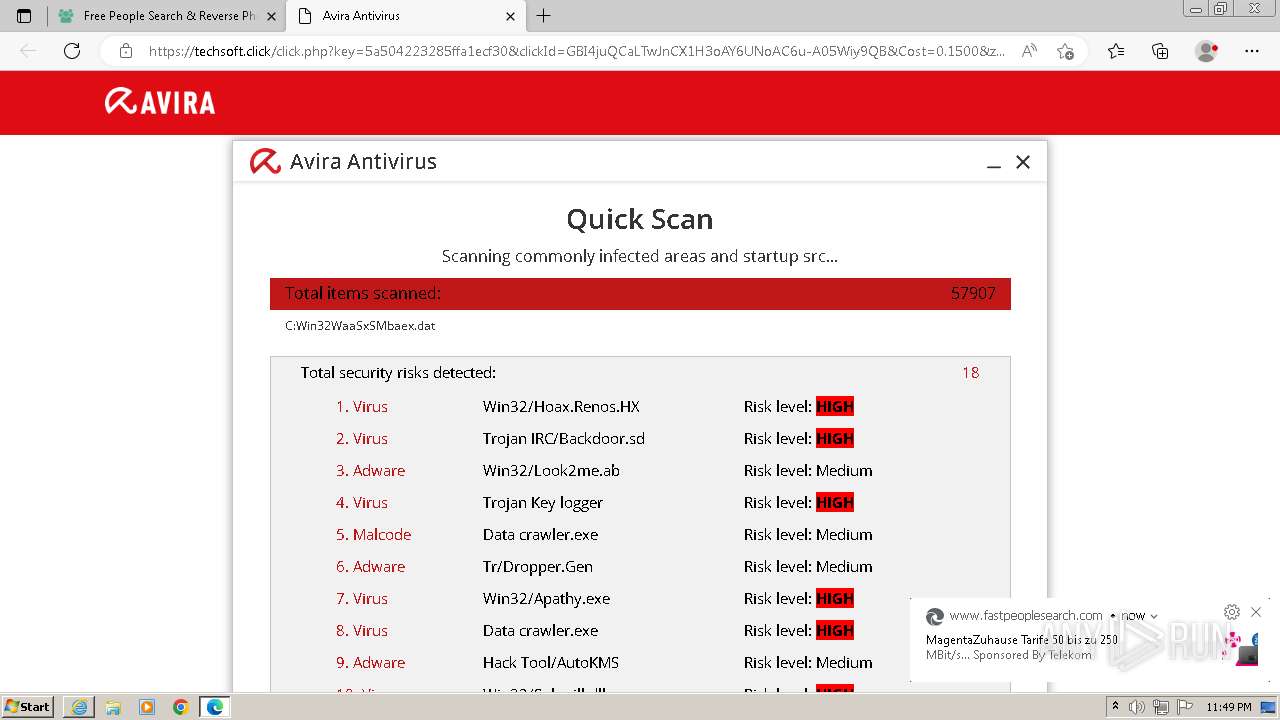Open the volume control tray icon
Screen dimensions: 1280x720
coord(1138,707)
